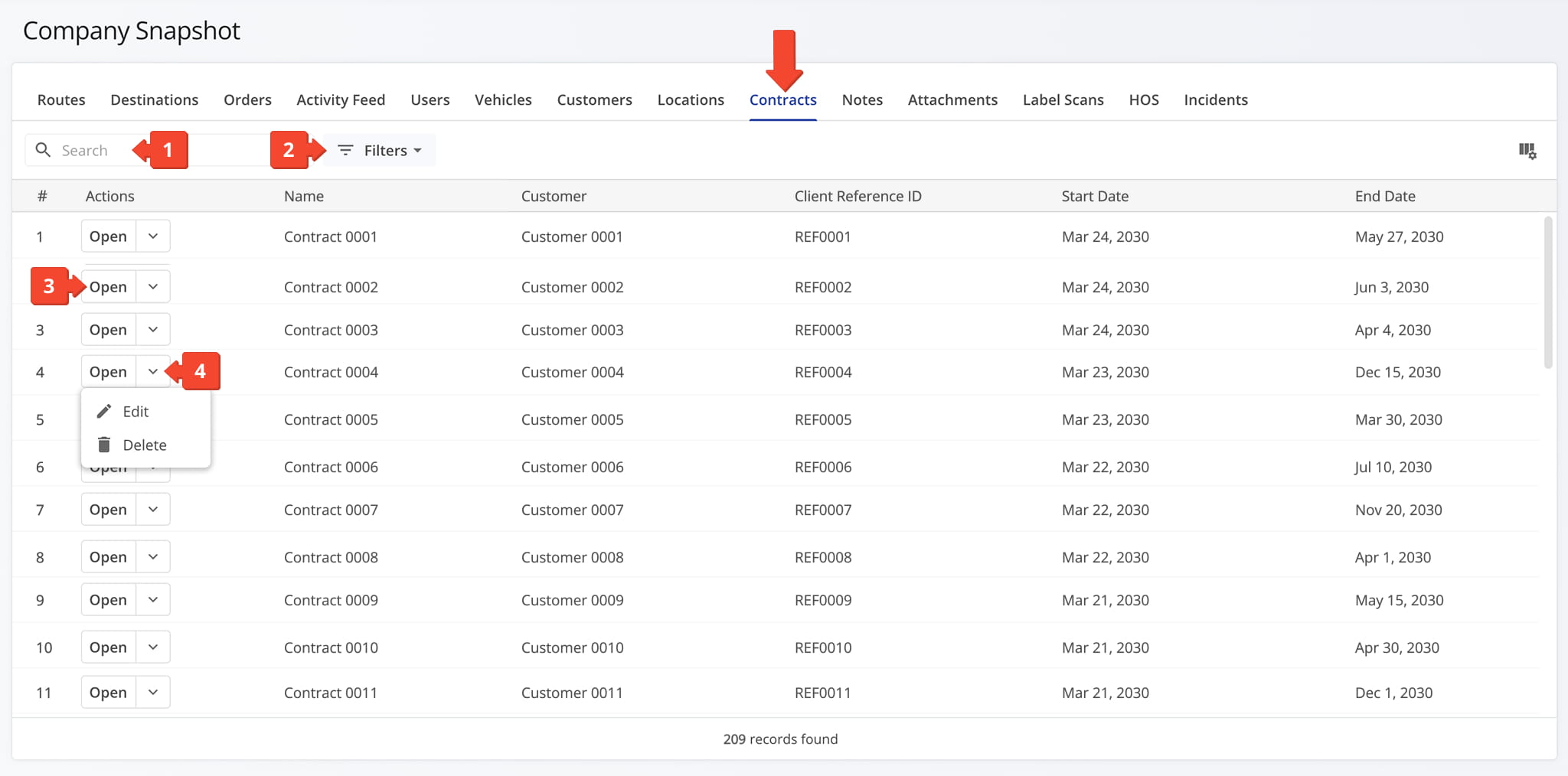This screenshot has height=776, width=1568.
Task: Switch to the Orders tab
Action: pos(247,99)
